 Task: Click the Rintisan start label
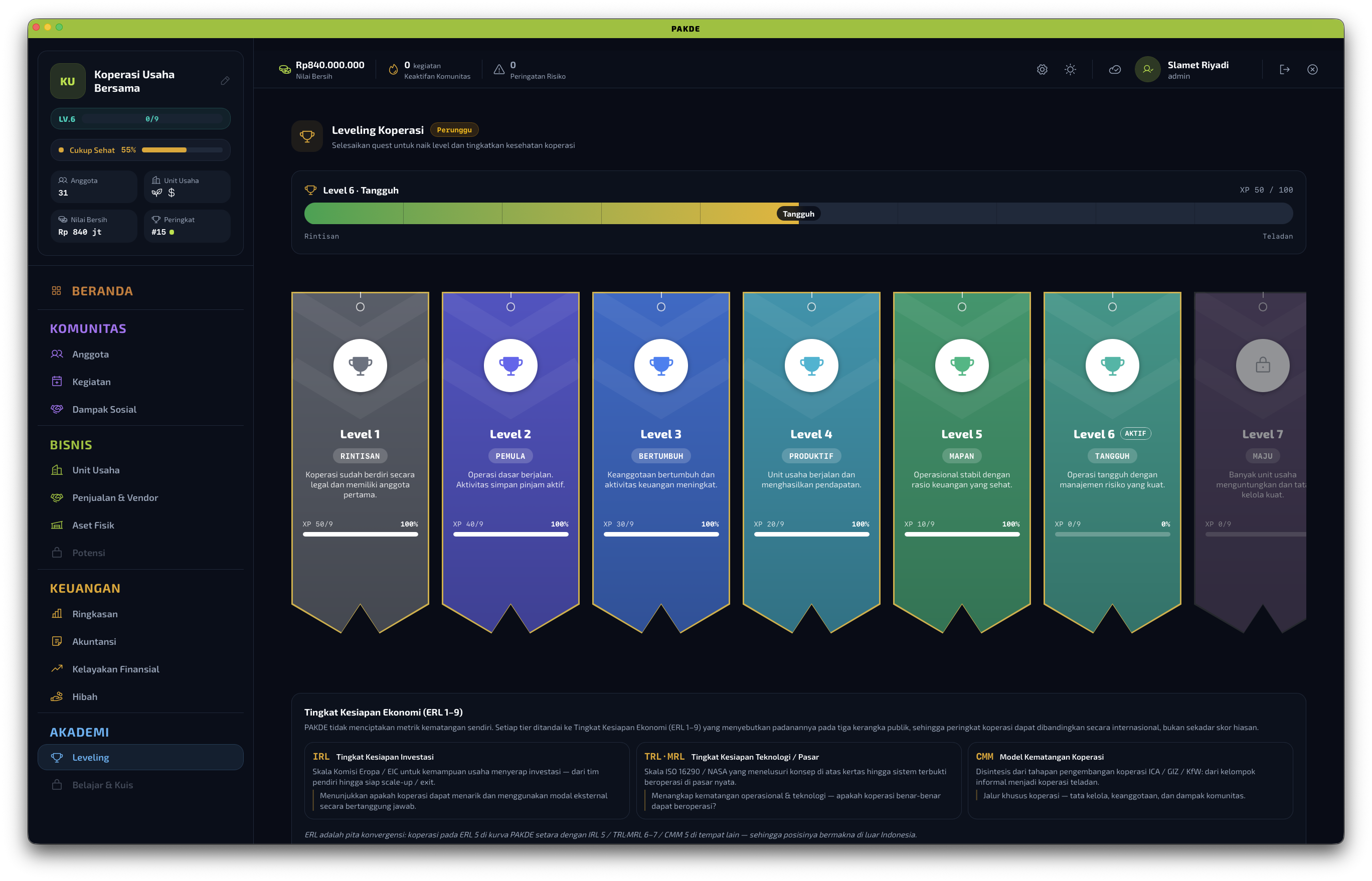click(321, 236)
